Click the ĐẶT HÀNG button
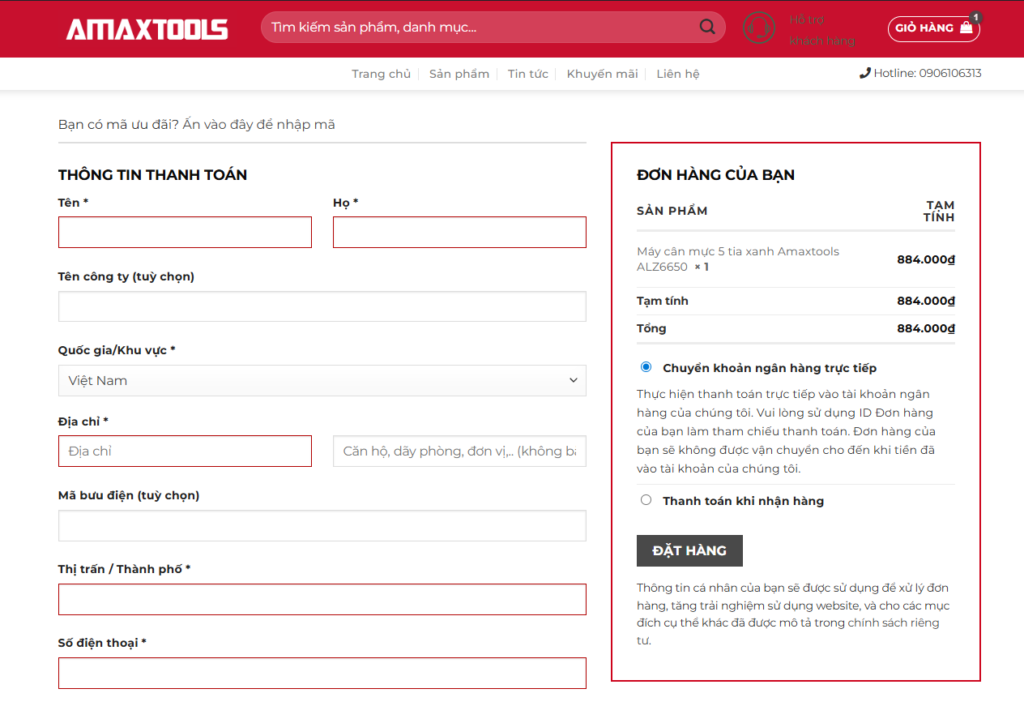This screenshot has height=706, width=1024. [x=690, y=551]
